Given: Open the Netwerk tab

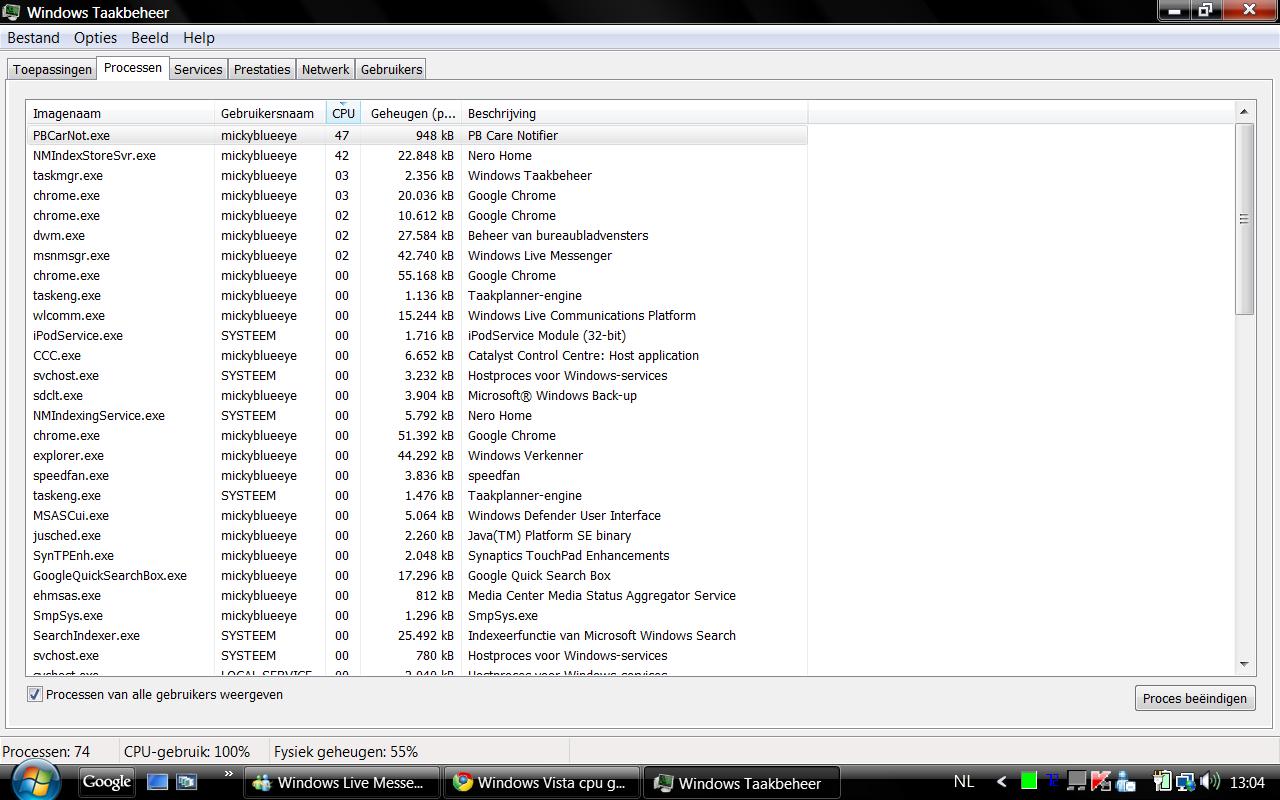Looking at the screenshot, I should 325,69.
